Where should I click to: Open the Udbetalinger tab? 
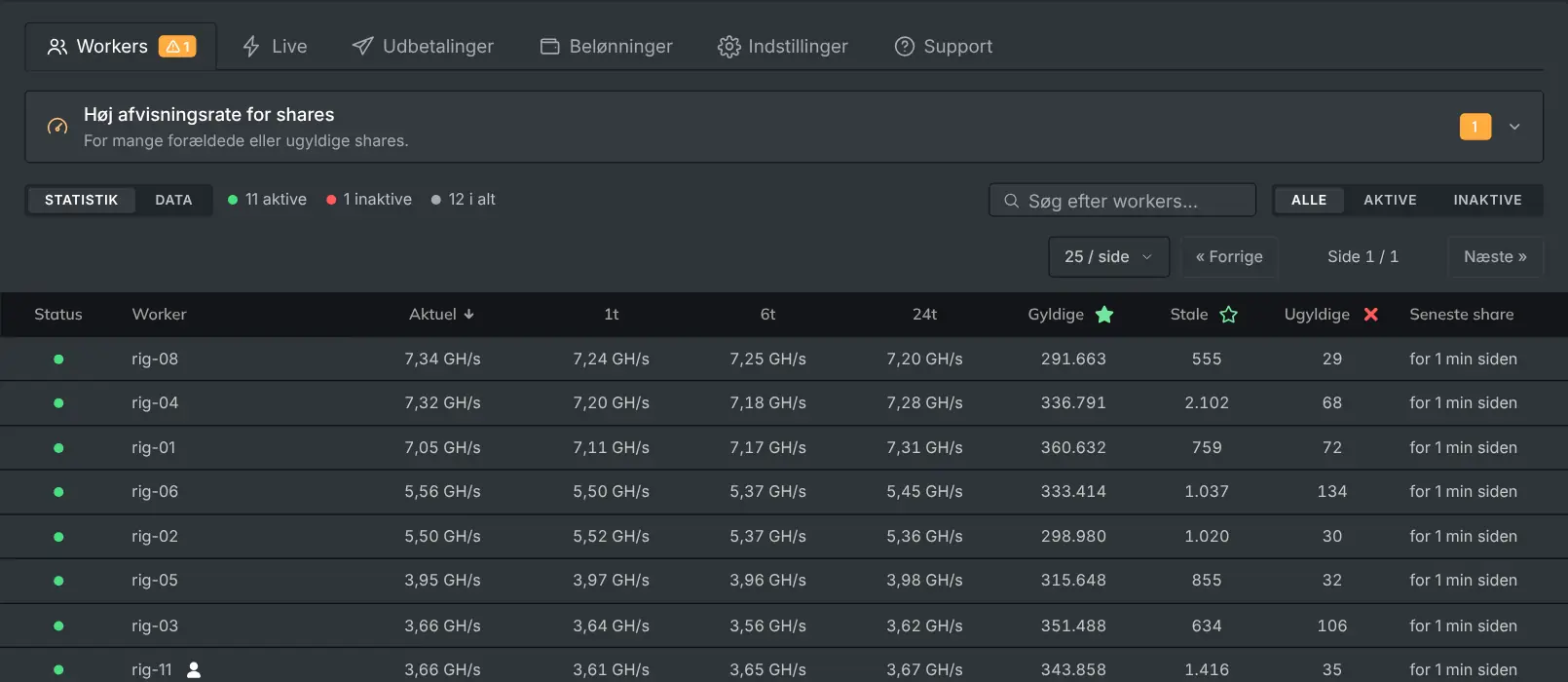[423, 47]
